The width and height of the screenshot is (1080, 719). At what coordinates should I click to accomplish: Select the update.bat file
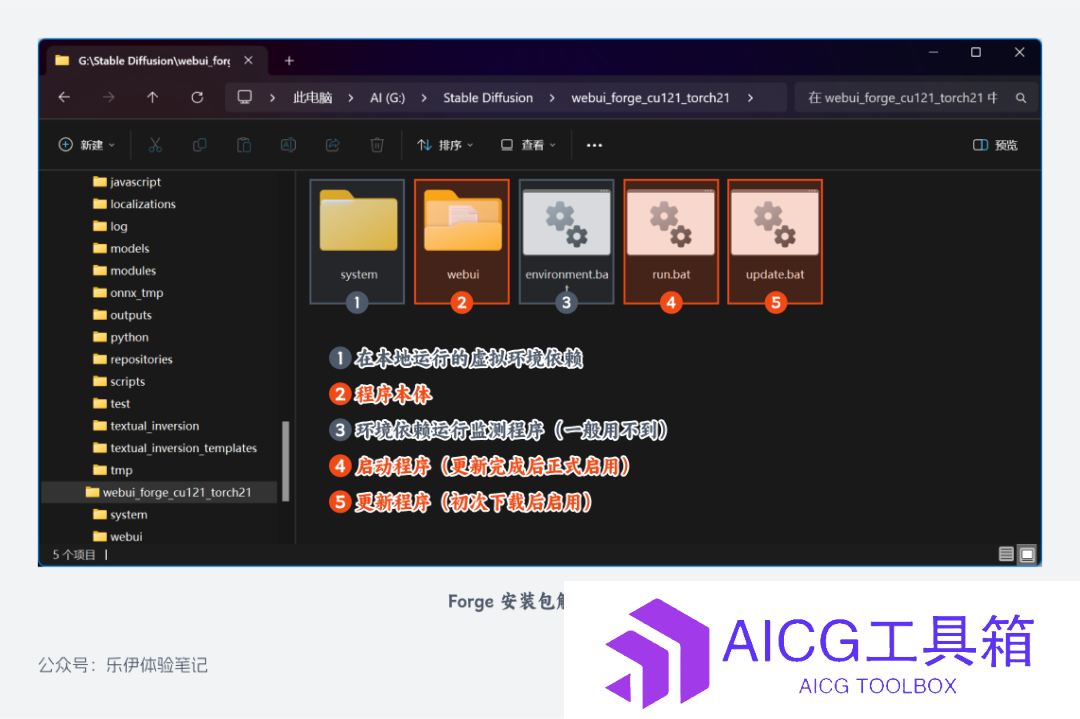(x=775, y=241)
